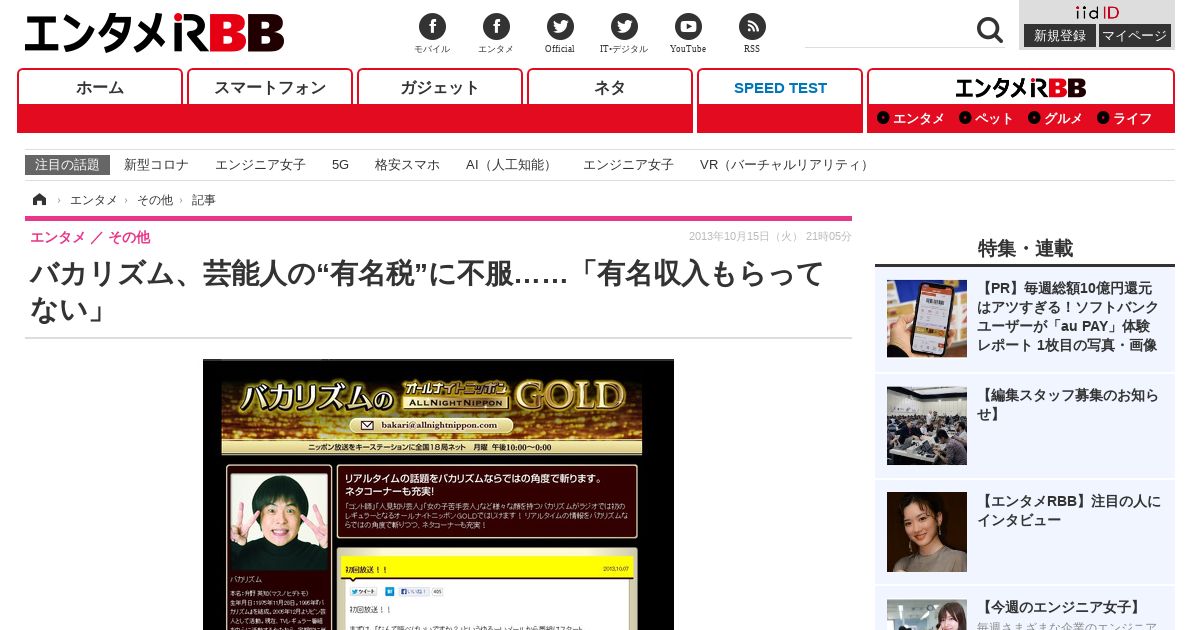
Task: Open the ホーム tab
Action: coord(100,88)
